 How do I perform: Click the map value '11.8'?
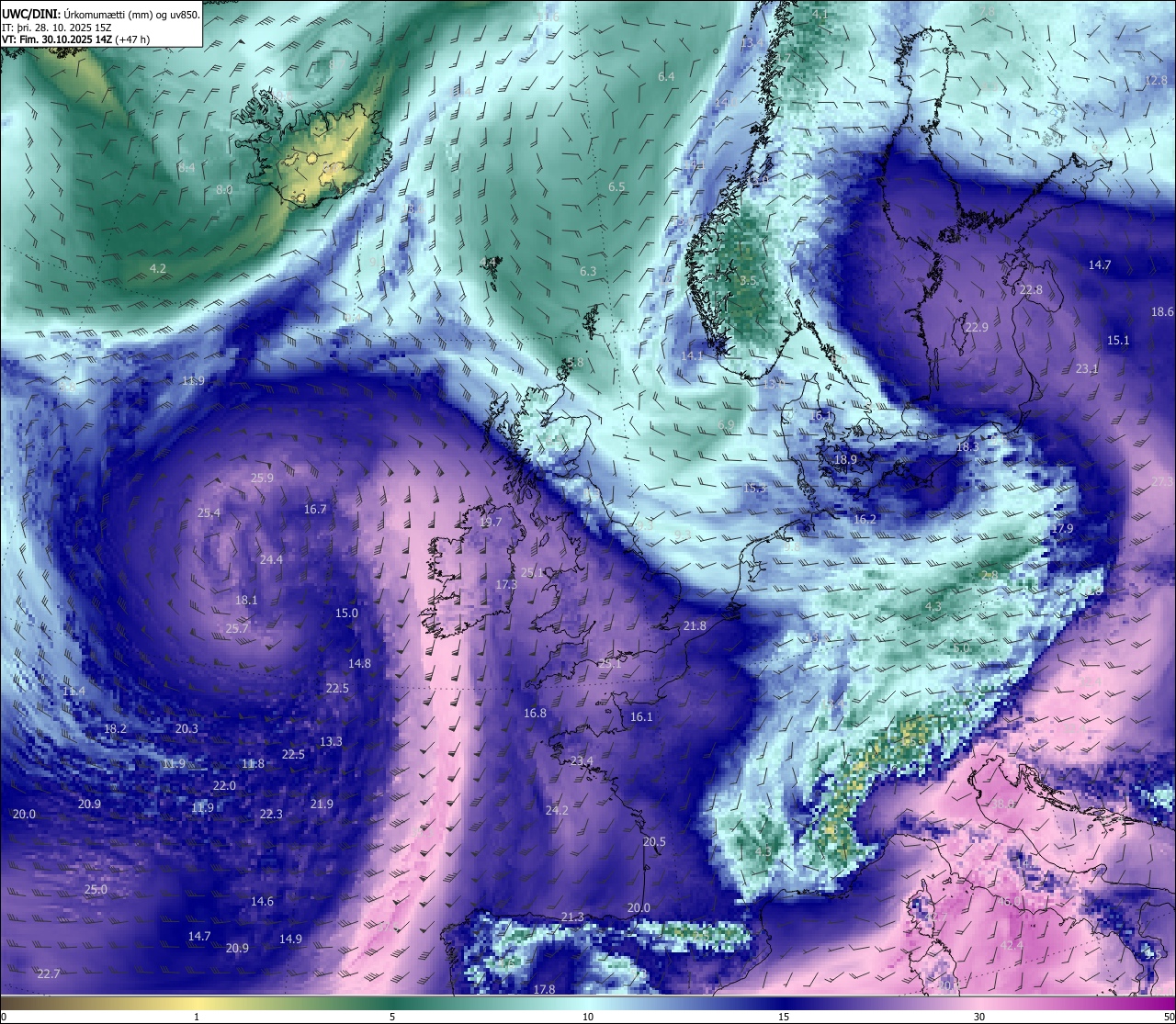[253, 763]
